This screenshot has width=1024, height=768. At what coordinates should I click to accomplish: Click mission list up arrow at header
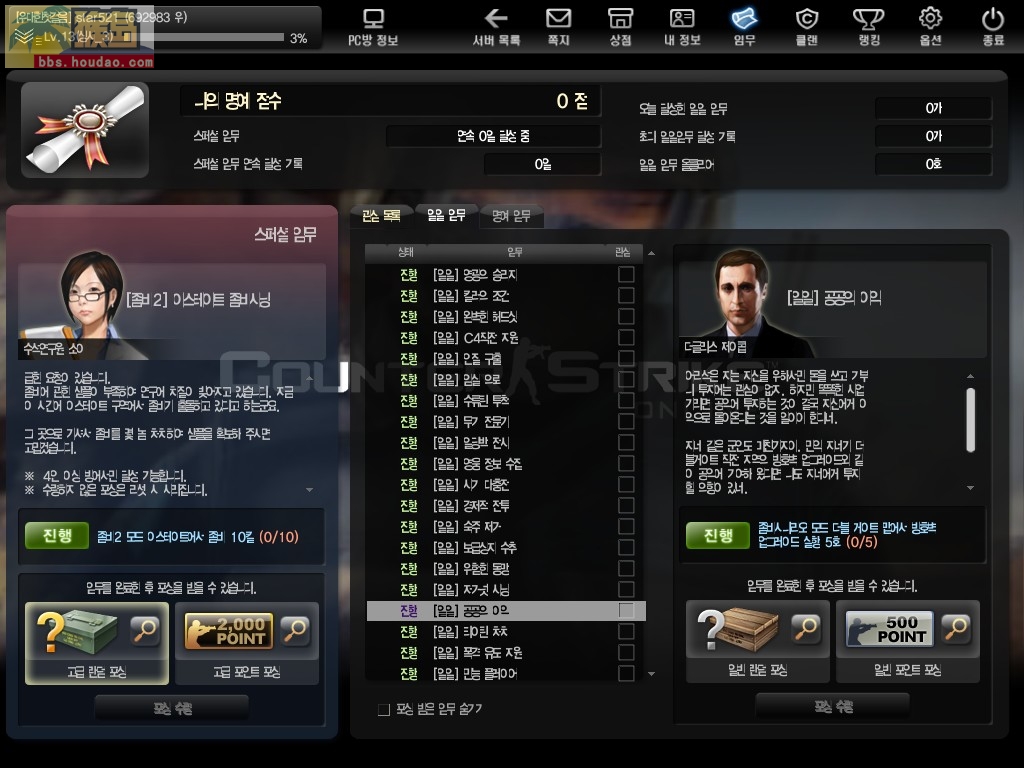click(x=651, y=253)
